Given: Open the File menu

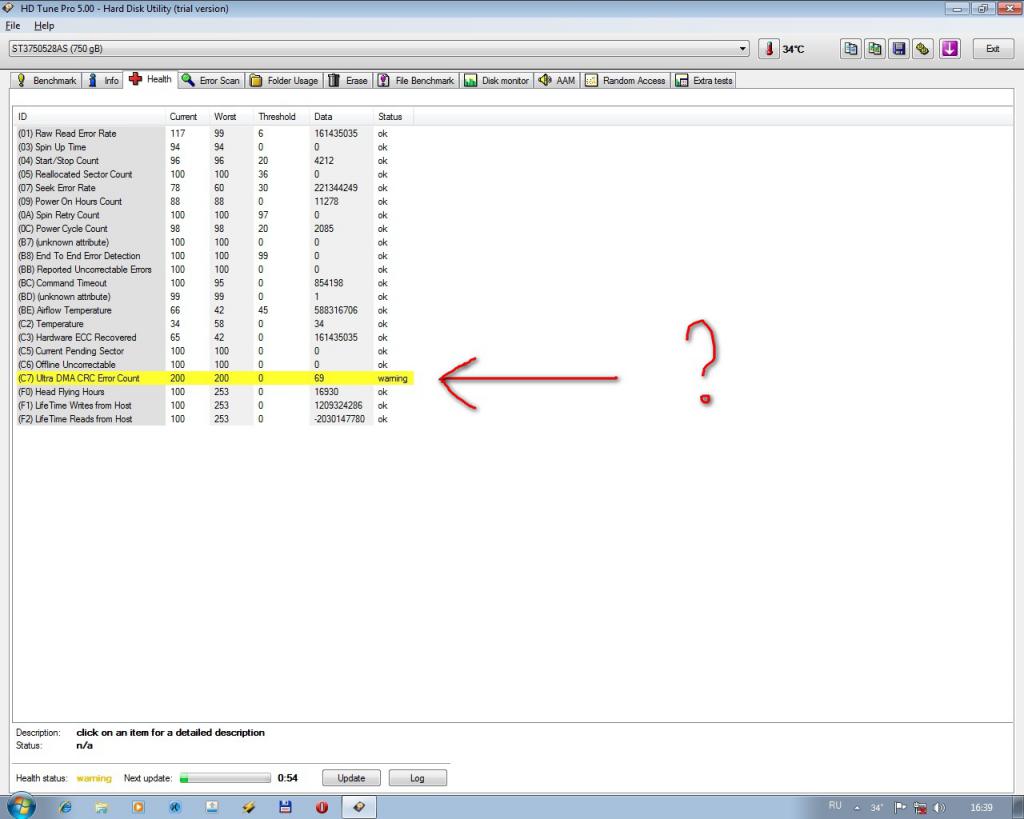Looking at the screenshot, I should (13, 25).
